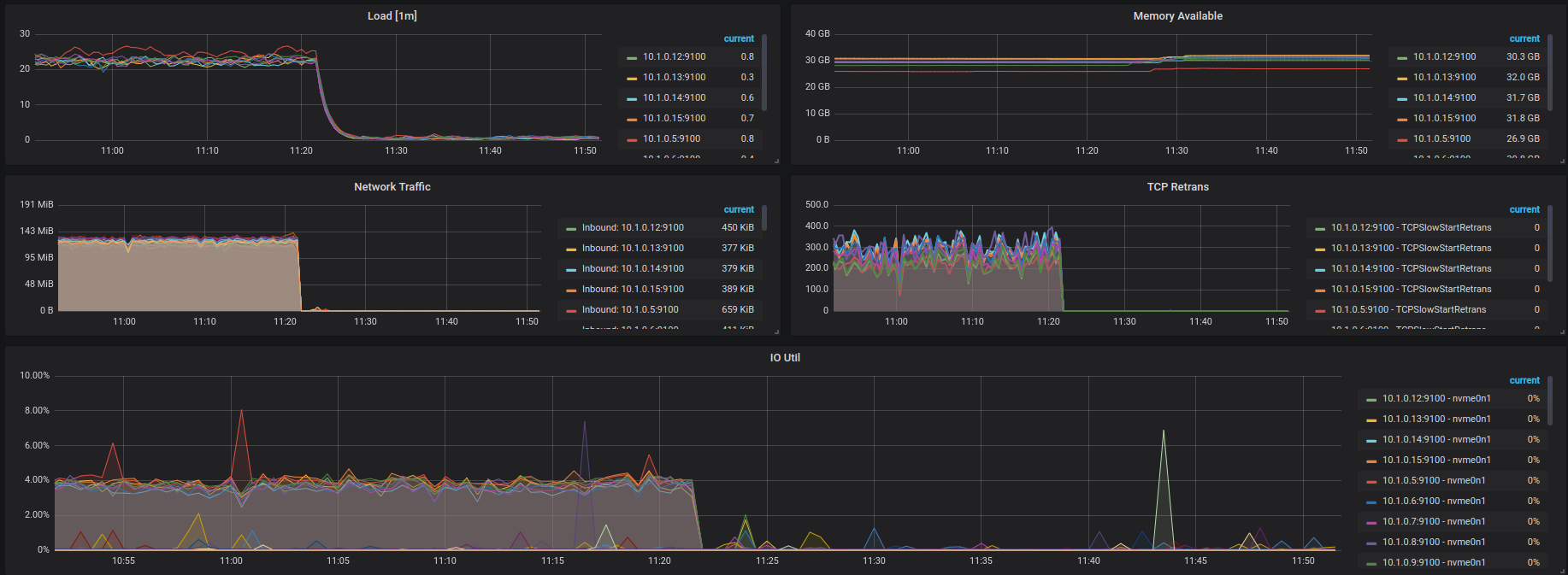The image size is (1568, 575).
Task: Toggle series 10.1.0.12:9100 in Memory Available legend
Action: point(1444,56)
